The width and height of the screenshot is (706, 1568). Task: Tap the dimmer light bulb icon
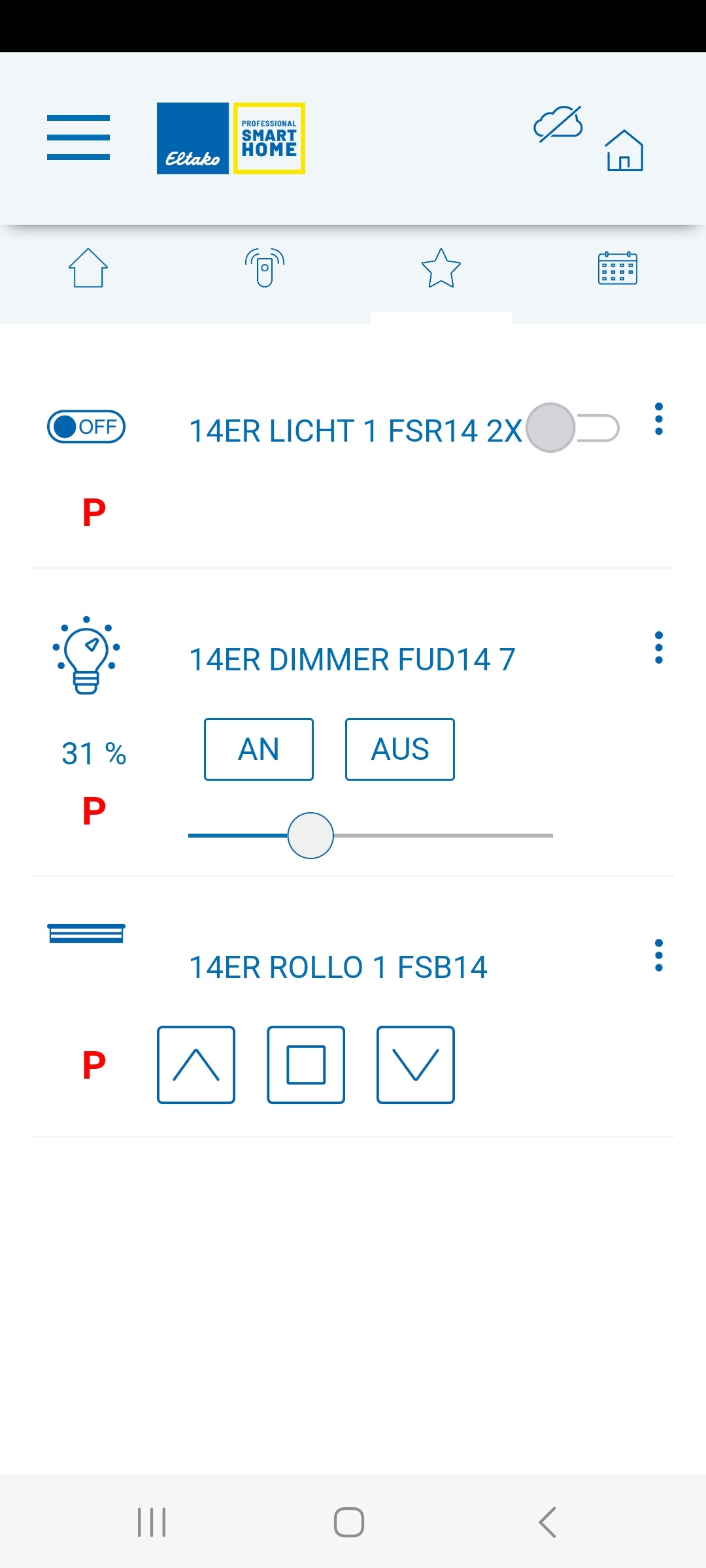coord(86,655)
